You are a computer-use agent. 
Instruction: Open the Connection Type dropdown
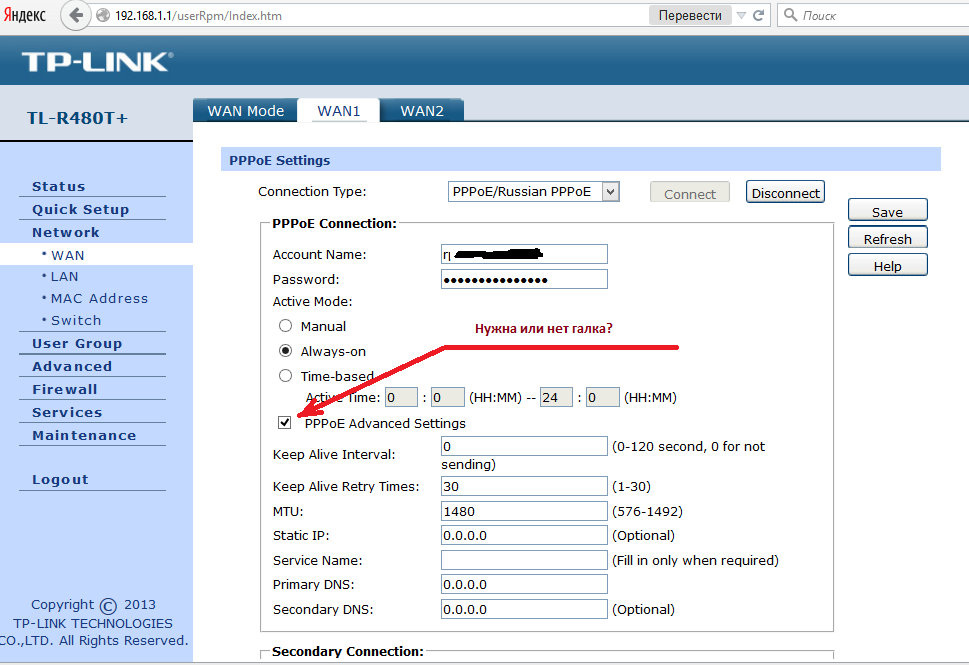pyautogui.click(x=533, y=192)
